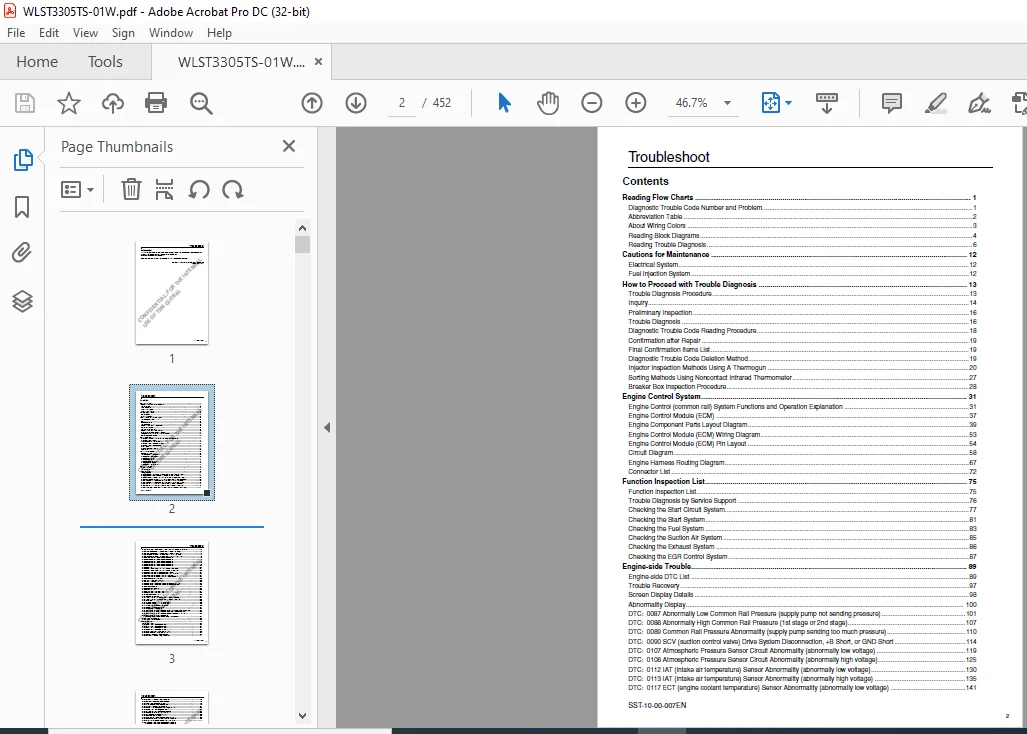Delete selected page with trash icon
This screenshot has width=1027, height=734.
point(131,190)
